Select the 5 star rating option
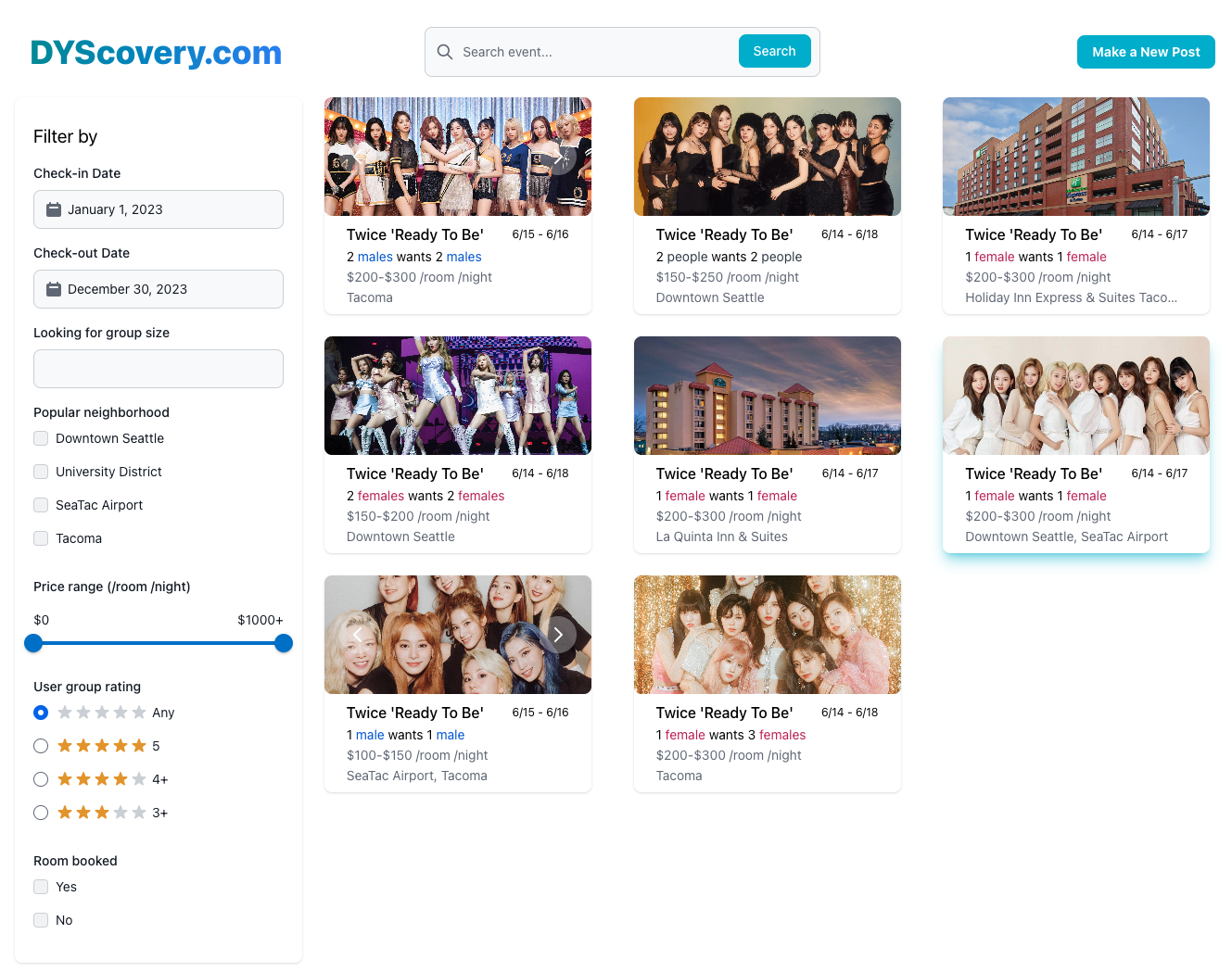The image size is (1232, 972). 41,746
